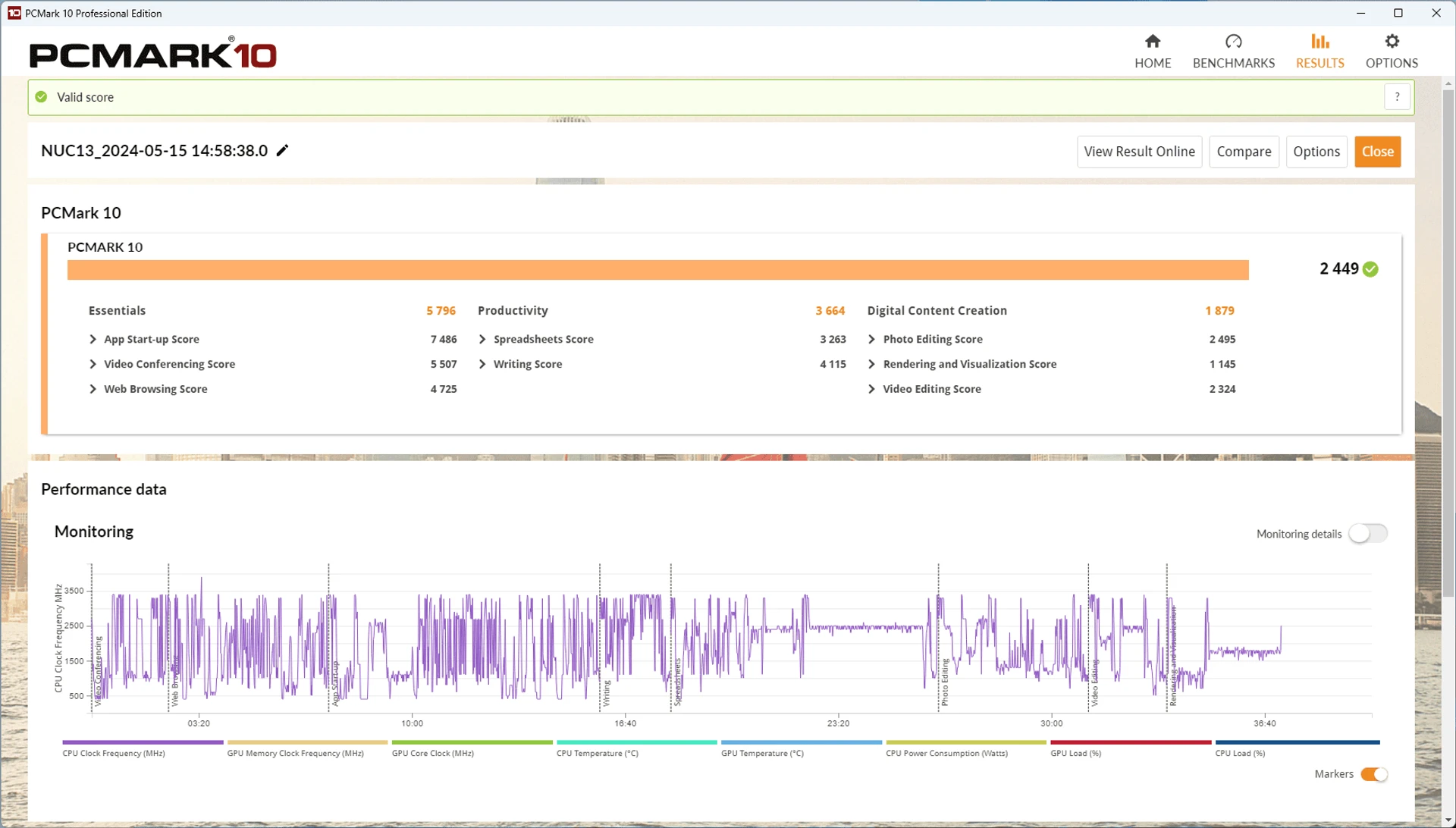Click the PCMARK 10 logo
This screenshot has width=1456, height=828.
click(x=153, y=53)
